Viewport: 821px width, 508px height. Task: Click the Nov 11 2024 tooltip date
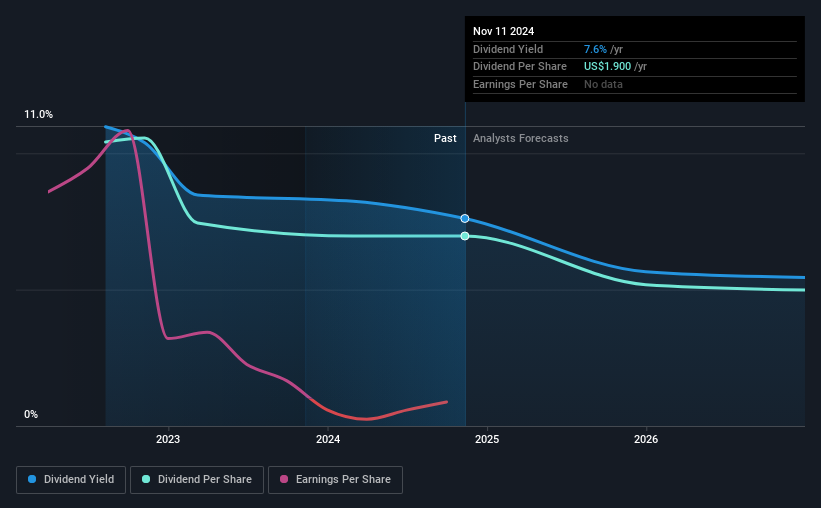click(x=503, y=31)
